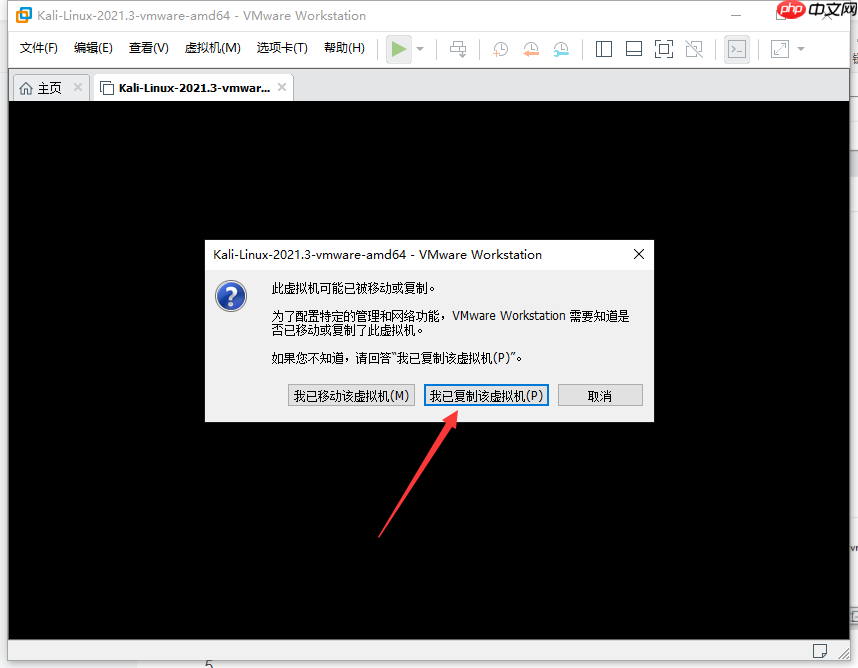The height and width of the screenshot is (668, 858).
Task: Open the printer device dropdown
Action: click(x=458, y=48)
